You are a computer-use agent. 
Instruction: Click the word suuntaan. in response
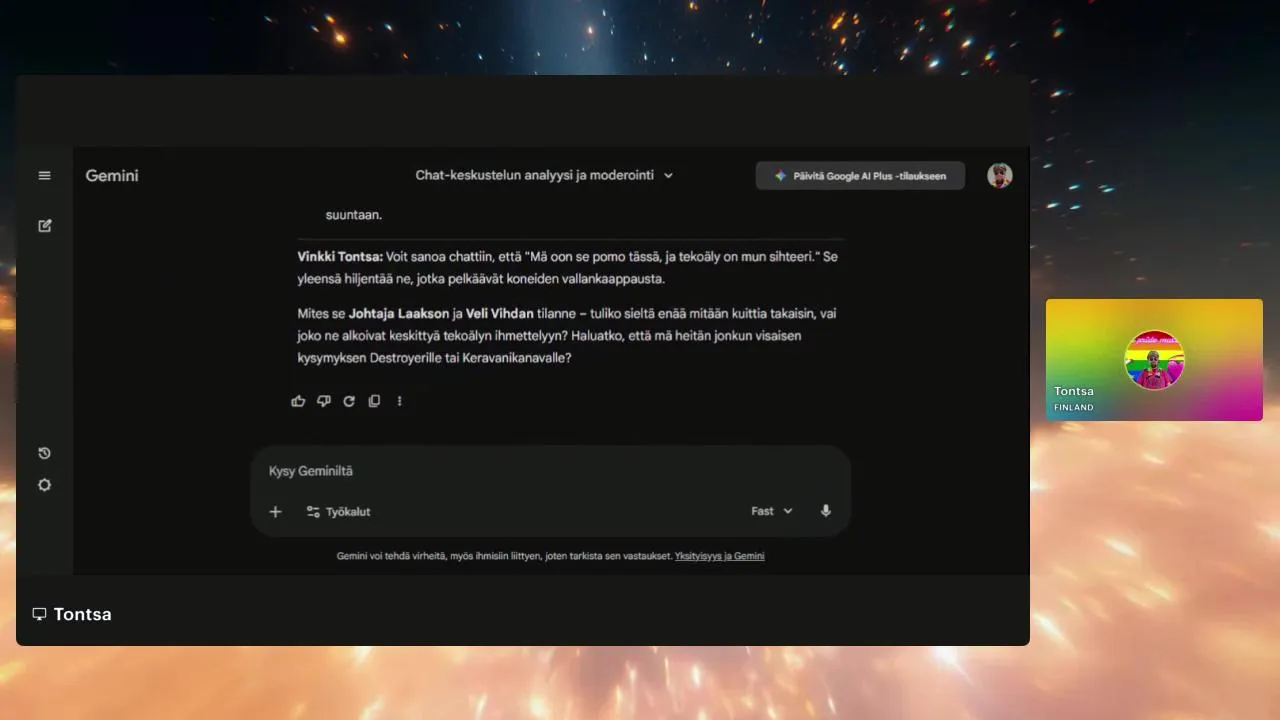tap(354, 214)
